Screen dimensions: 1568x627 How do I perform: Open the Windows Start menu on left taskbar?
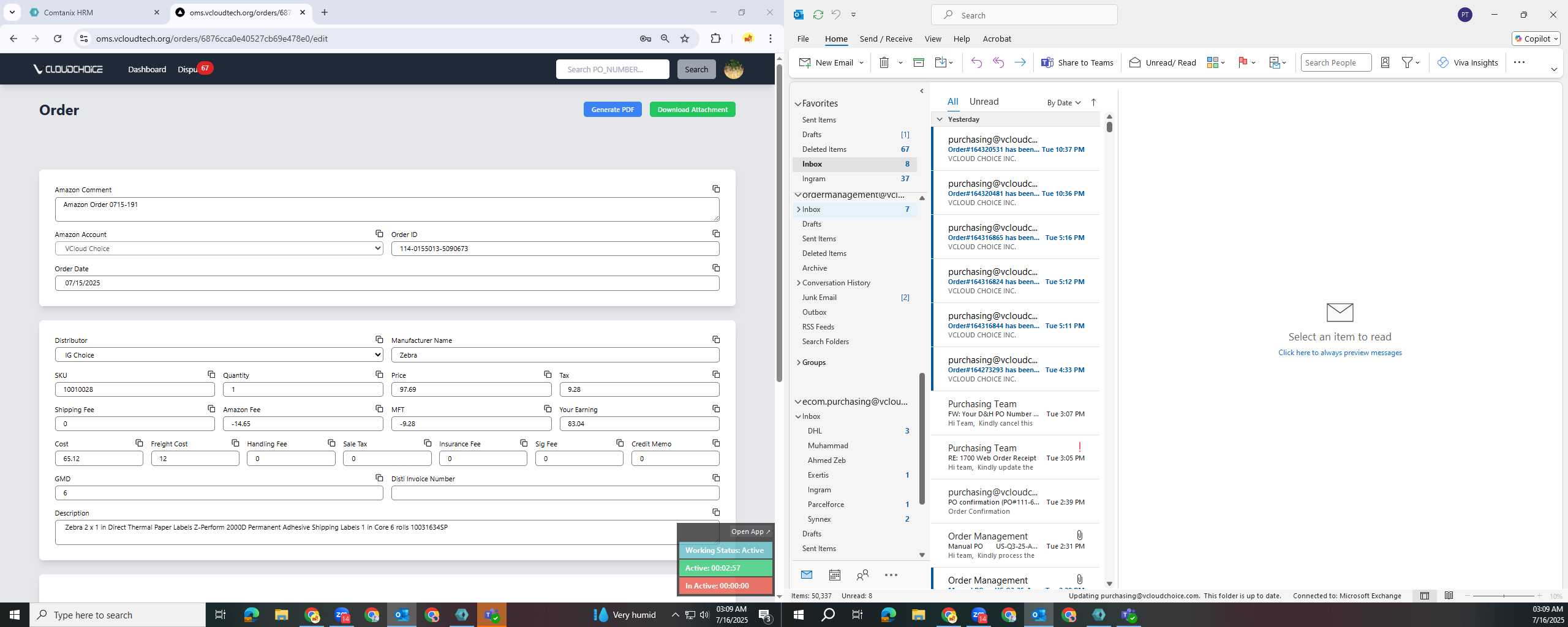pyautogui.click(x=15, y=615)
